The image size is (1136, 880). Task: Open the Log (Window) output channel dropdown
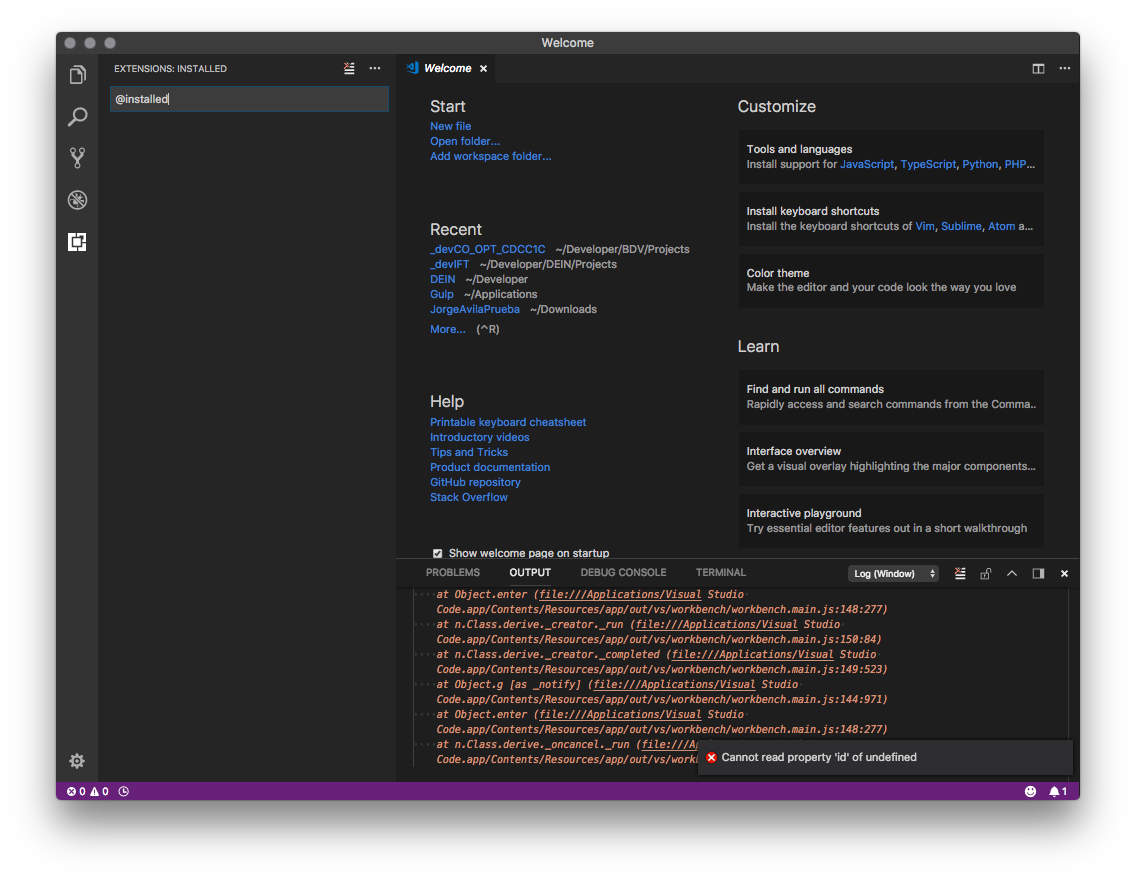click(x=893, y=574)
